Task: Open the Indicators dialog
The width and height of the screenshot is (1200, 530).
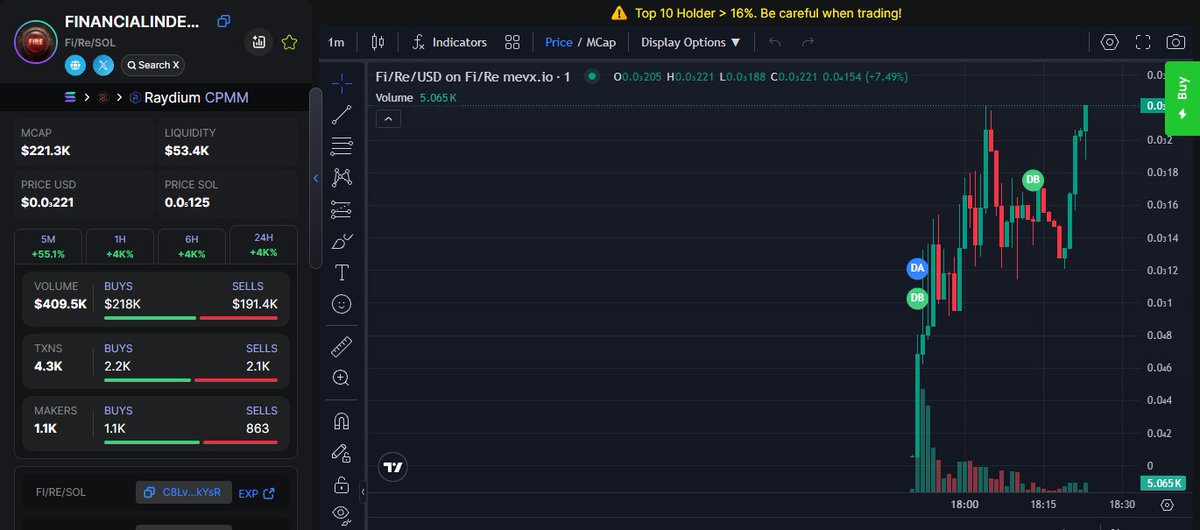Action: click(x=449, y=42)
